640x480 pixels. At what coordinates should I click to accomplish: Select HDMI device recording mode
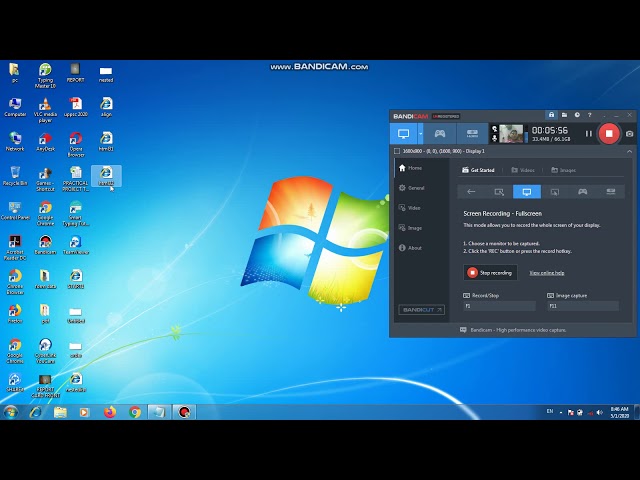[472, 133]
